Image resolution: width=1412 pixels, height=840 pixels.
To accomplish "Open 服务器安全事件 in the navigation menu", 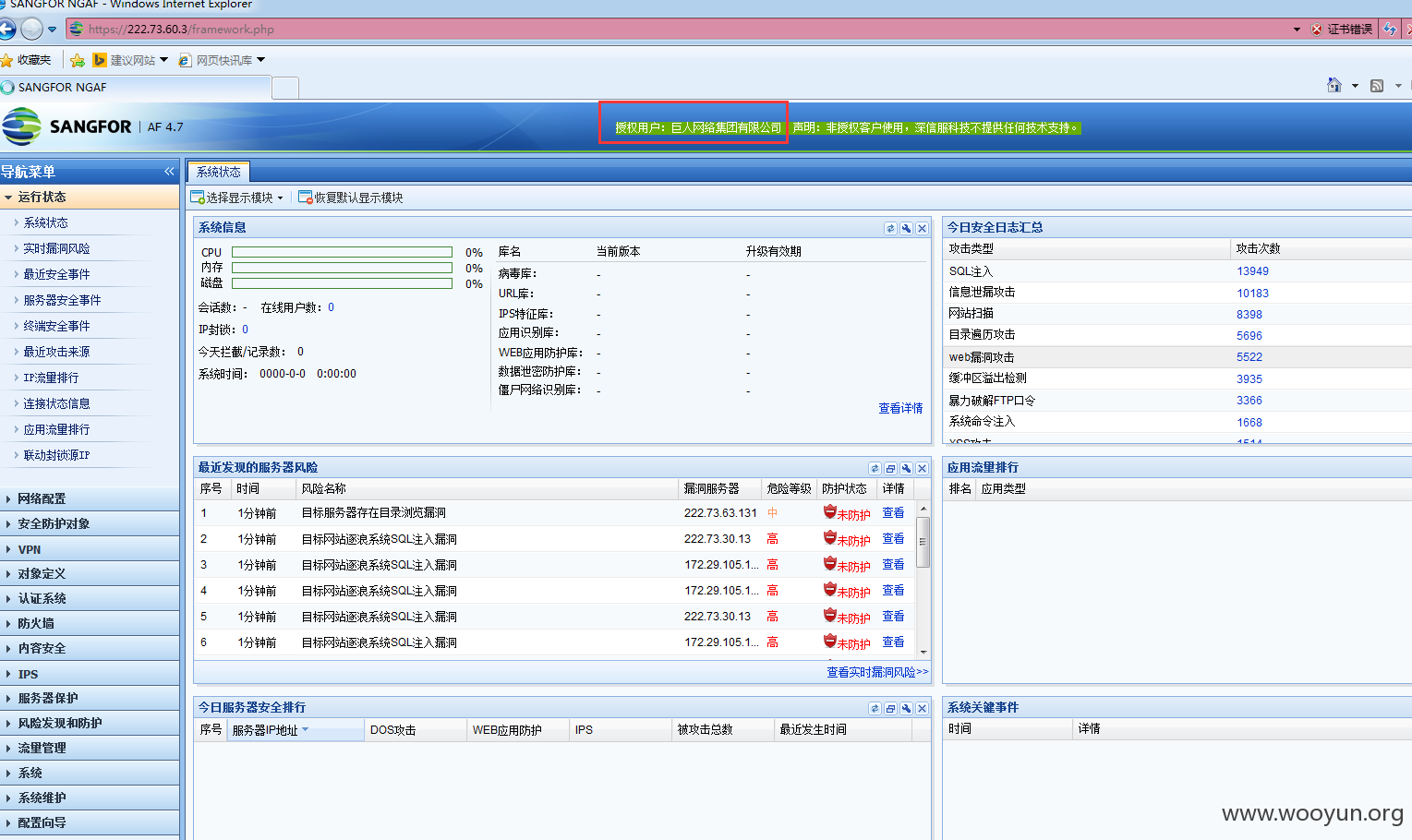I will tap(62, 300).
